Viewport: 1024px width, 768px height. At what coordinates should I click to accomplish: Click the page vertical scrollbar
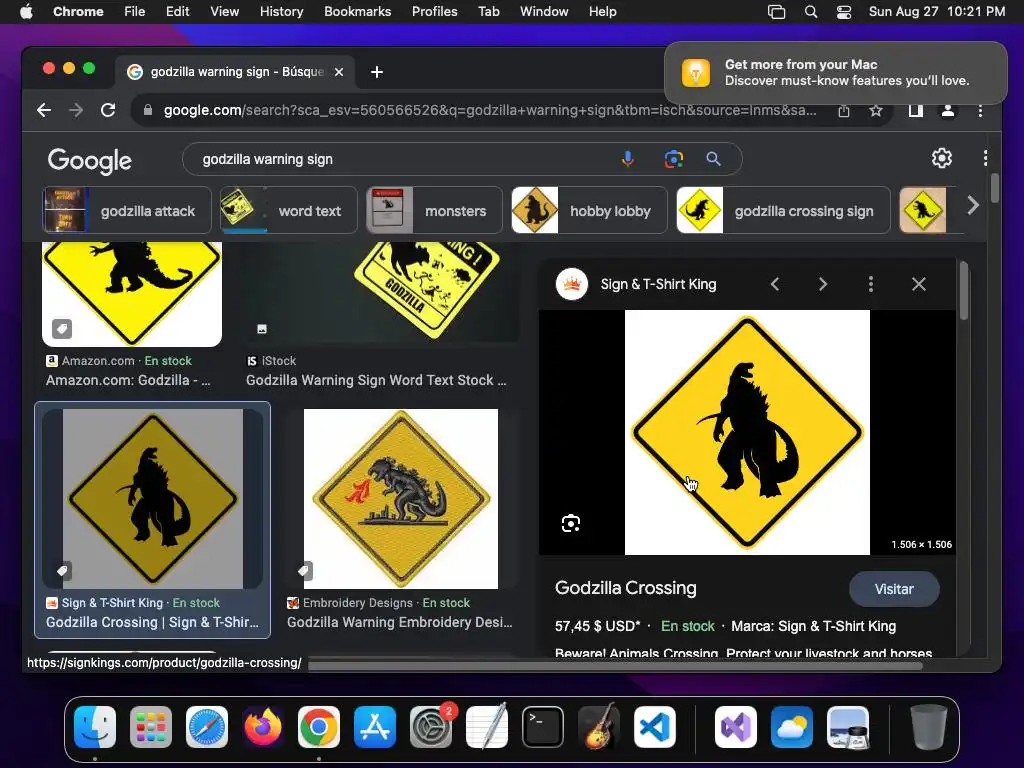tap(994, 188)
